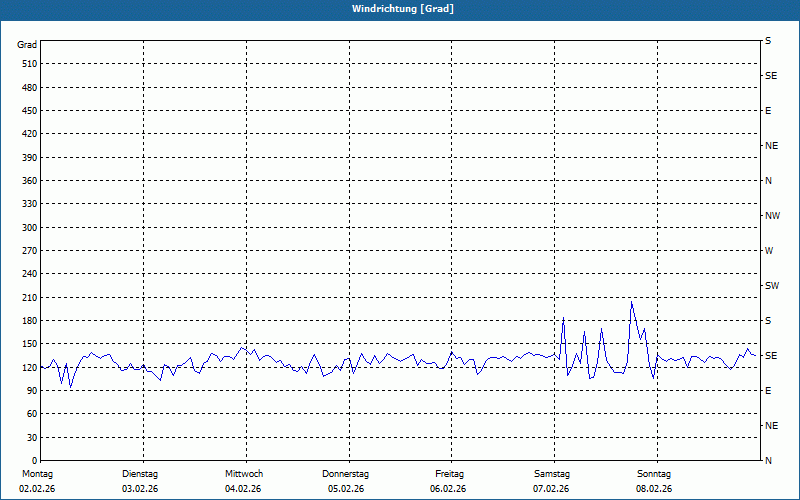Click the 04.02.26 date label

[243, 489]
